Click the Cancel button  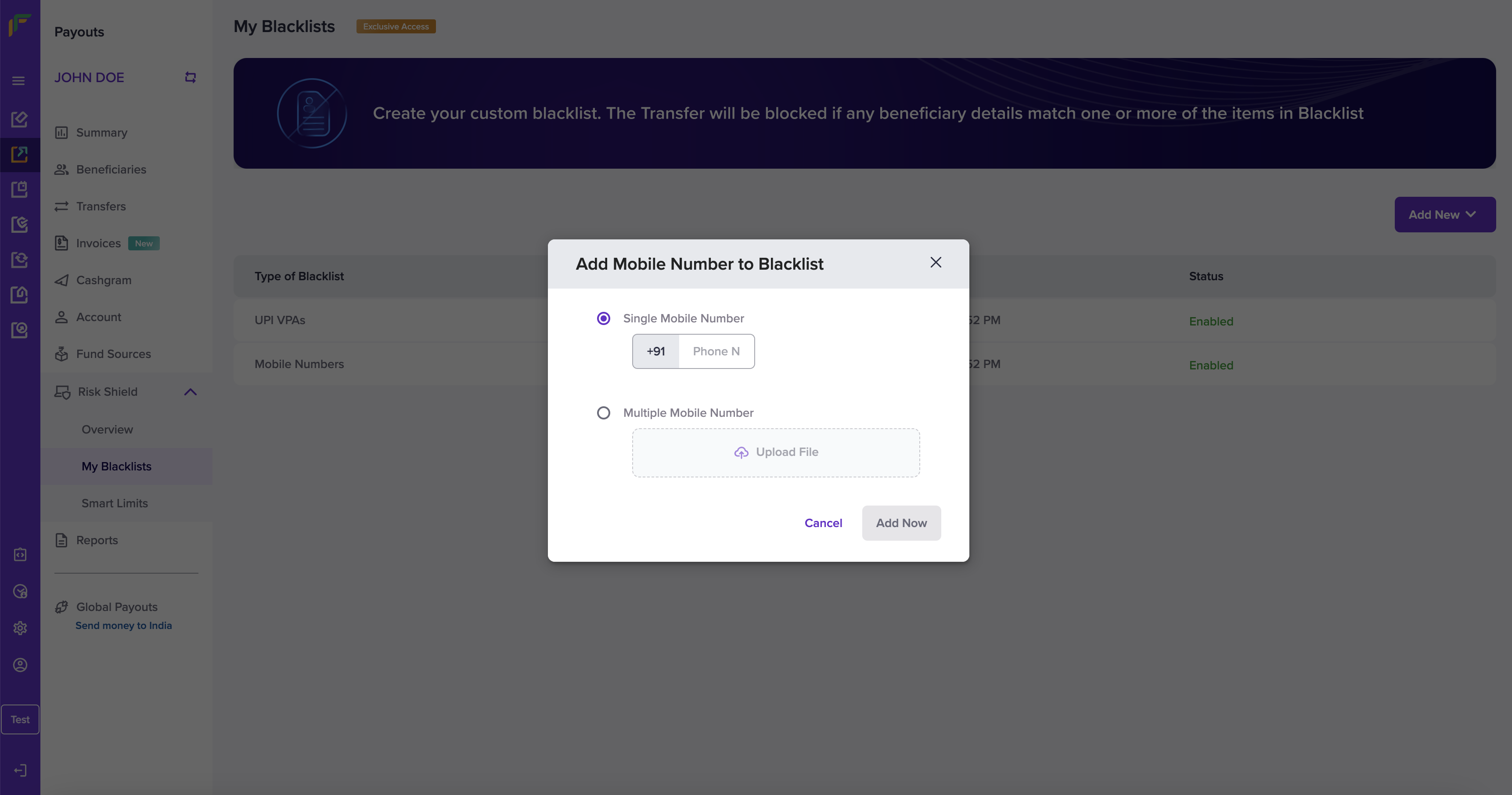point(823,523)
